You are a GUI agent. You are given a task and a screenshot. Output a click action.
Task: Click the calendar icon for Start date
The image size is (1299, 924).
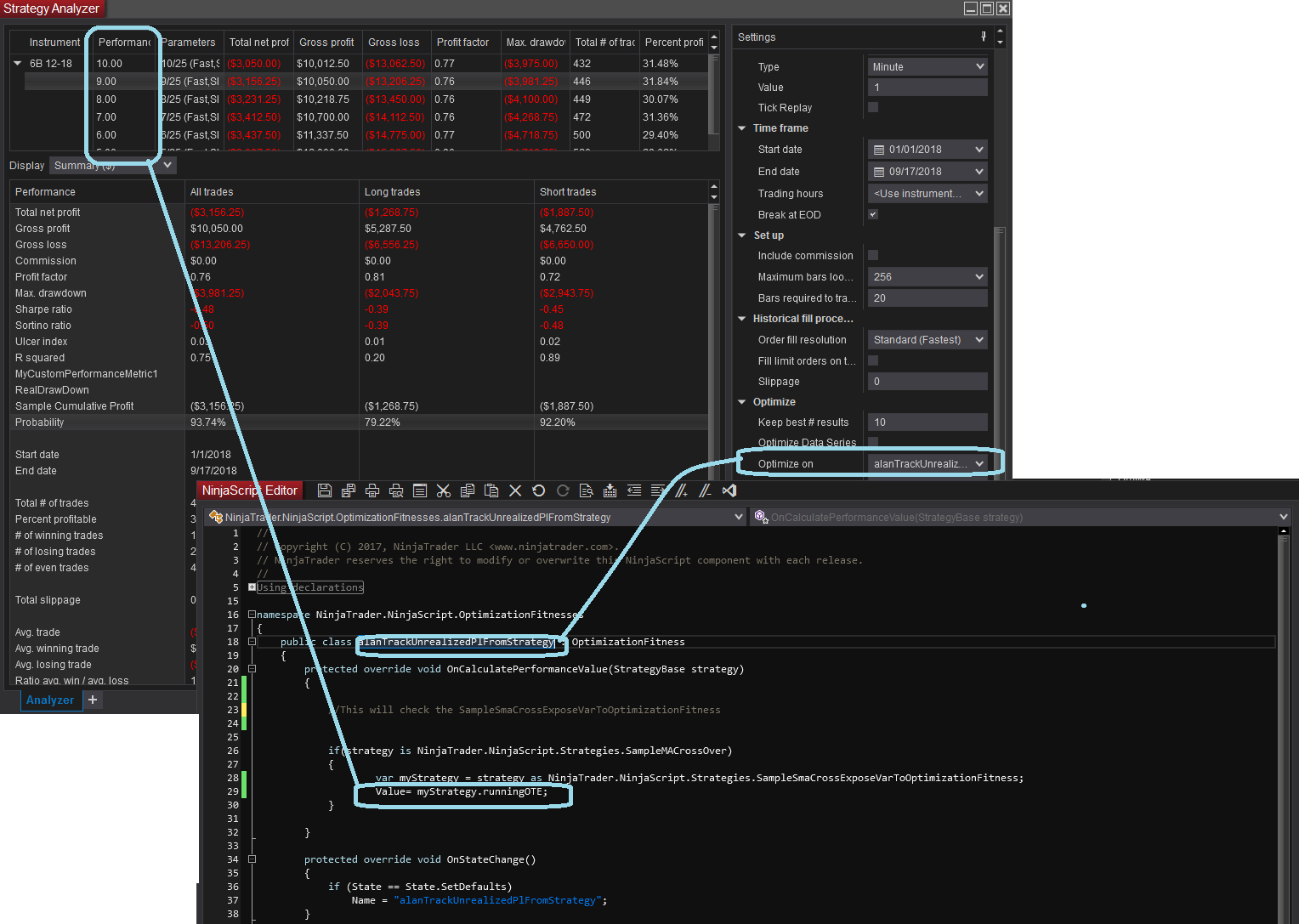[x=879, y=150]
